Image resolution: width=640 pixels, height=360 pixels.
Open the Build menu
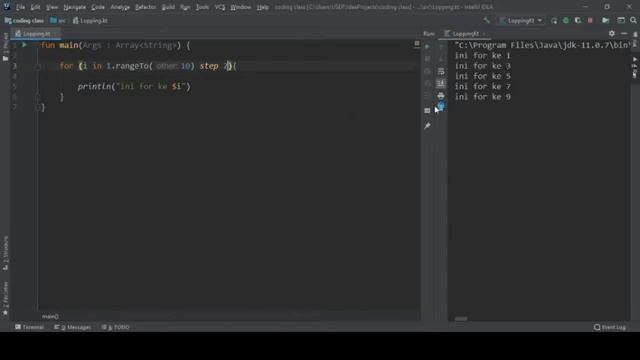(168, 7)
